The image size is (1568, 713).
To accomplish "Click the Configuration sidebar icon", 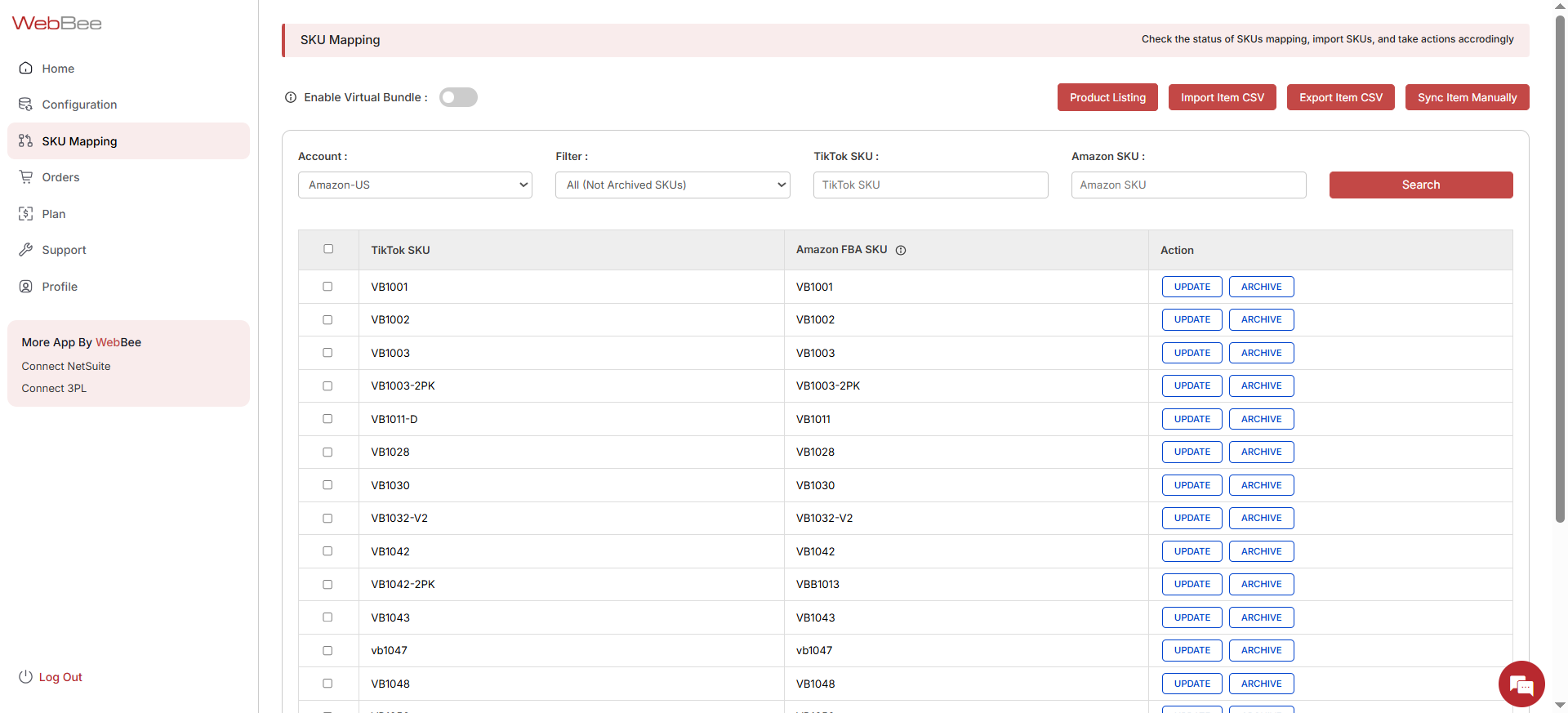I will (x=26, y=105).
